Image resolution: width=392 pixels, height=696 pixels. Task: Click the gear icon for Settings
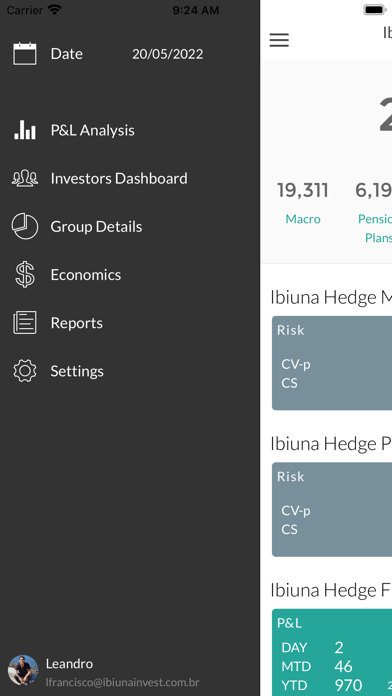[24, 371]
